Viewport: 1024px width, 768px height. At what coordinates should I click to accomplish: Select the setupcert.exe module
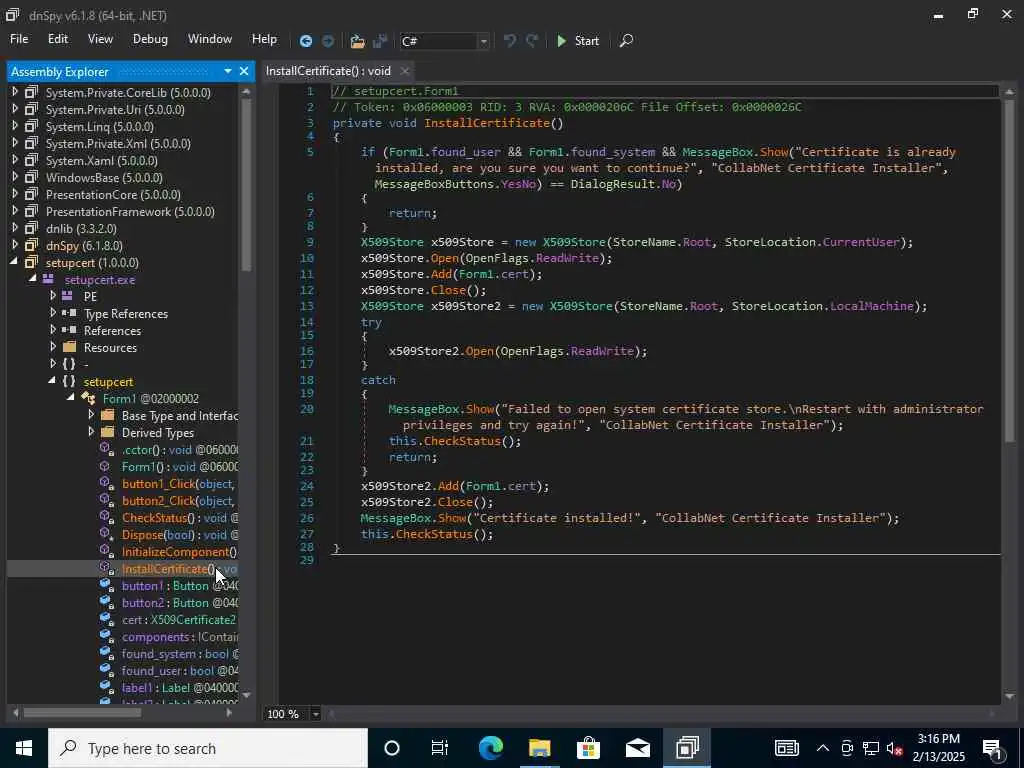click(x=100, y=280)
